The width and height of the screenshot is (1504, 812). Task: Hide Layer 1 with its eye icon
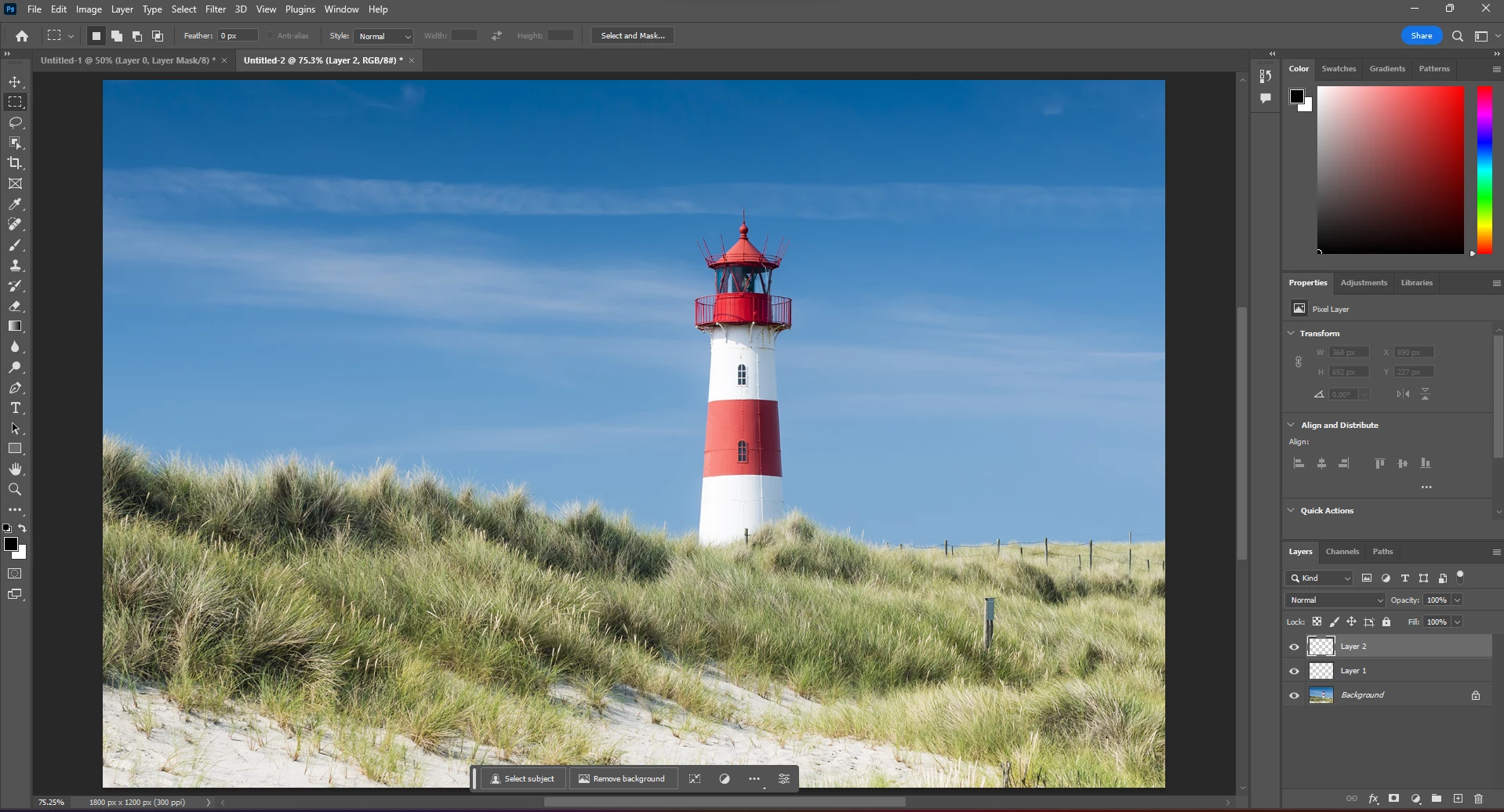point(1294,671)
